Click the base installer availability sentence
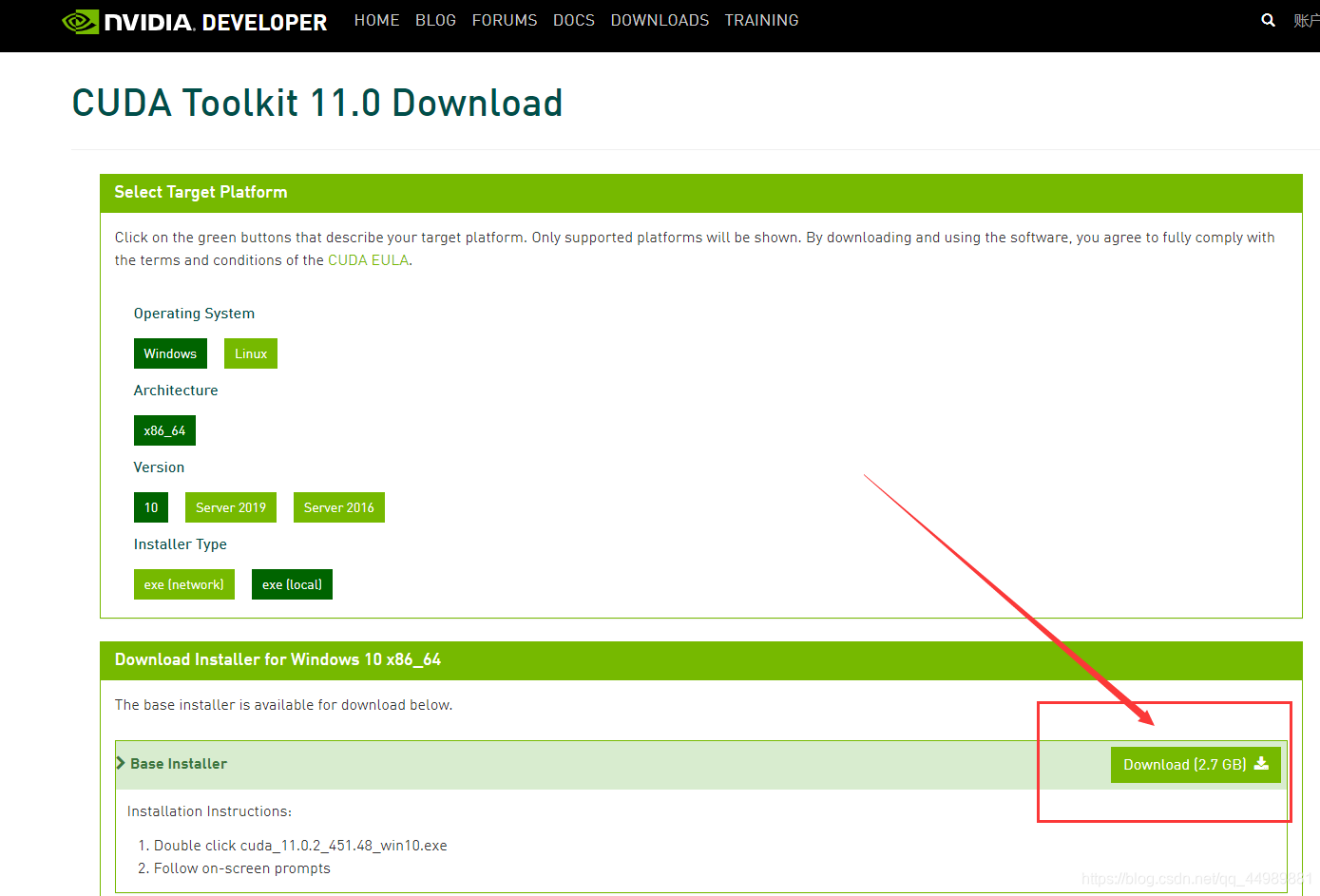 pyautogui.click(x=283, y=705)
